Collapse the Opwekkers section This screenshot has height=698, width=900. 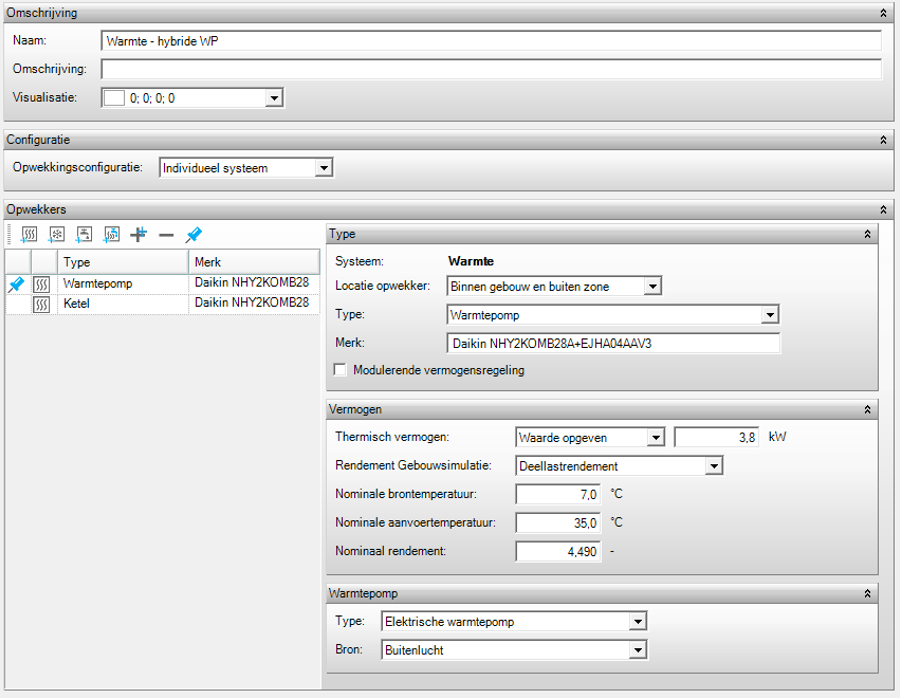coord(883,210)
